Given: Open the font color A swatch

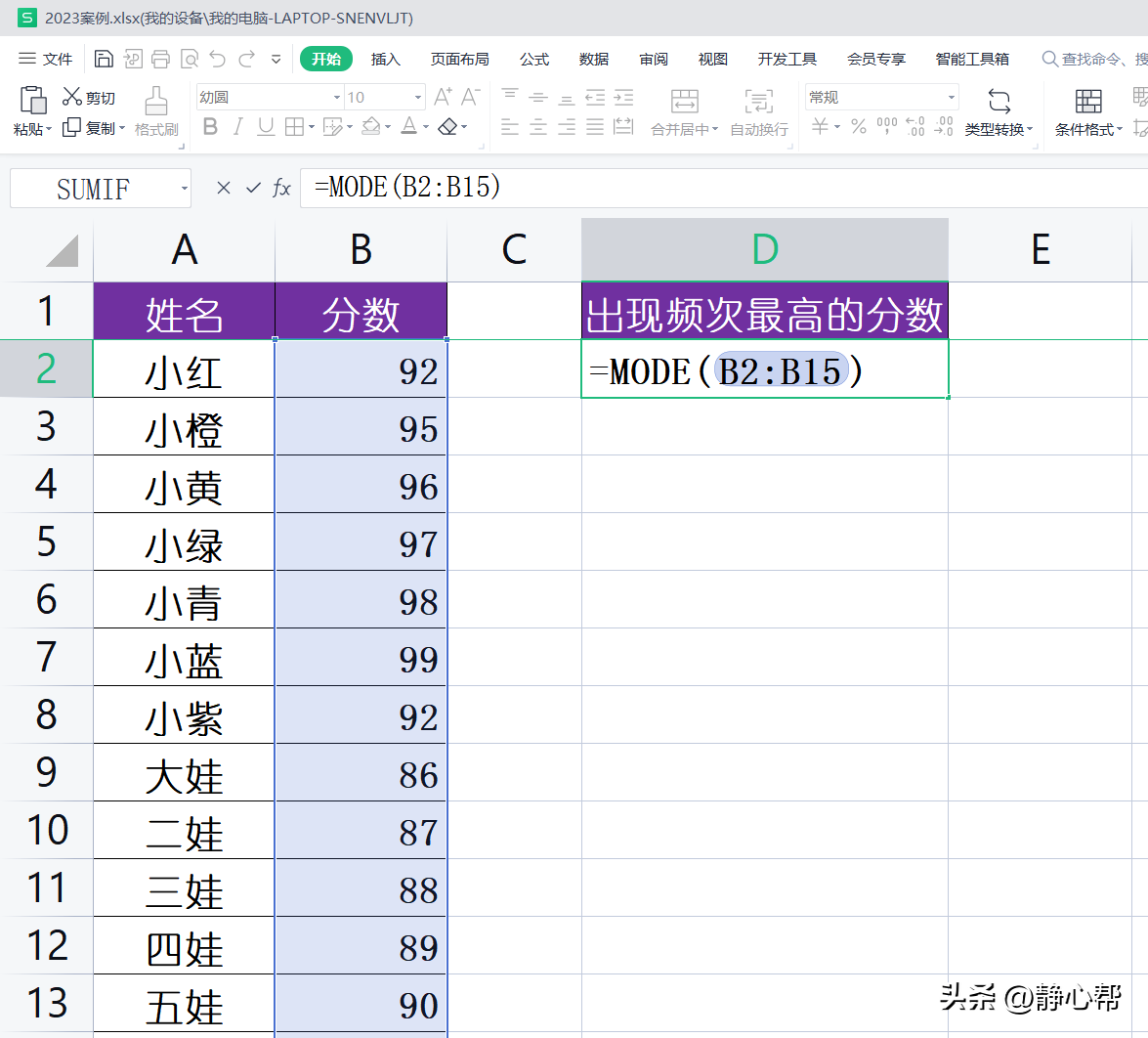Looking at the screenshot, I should tap(409, 127).
